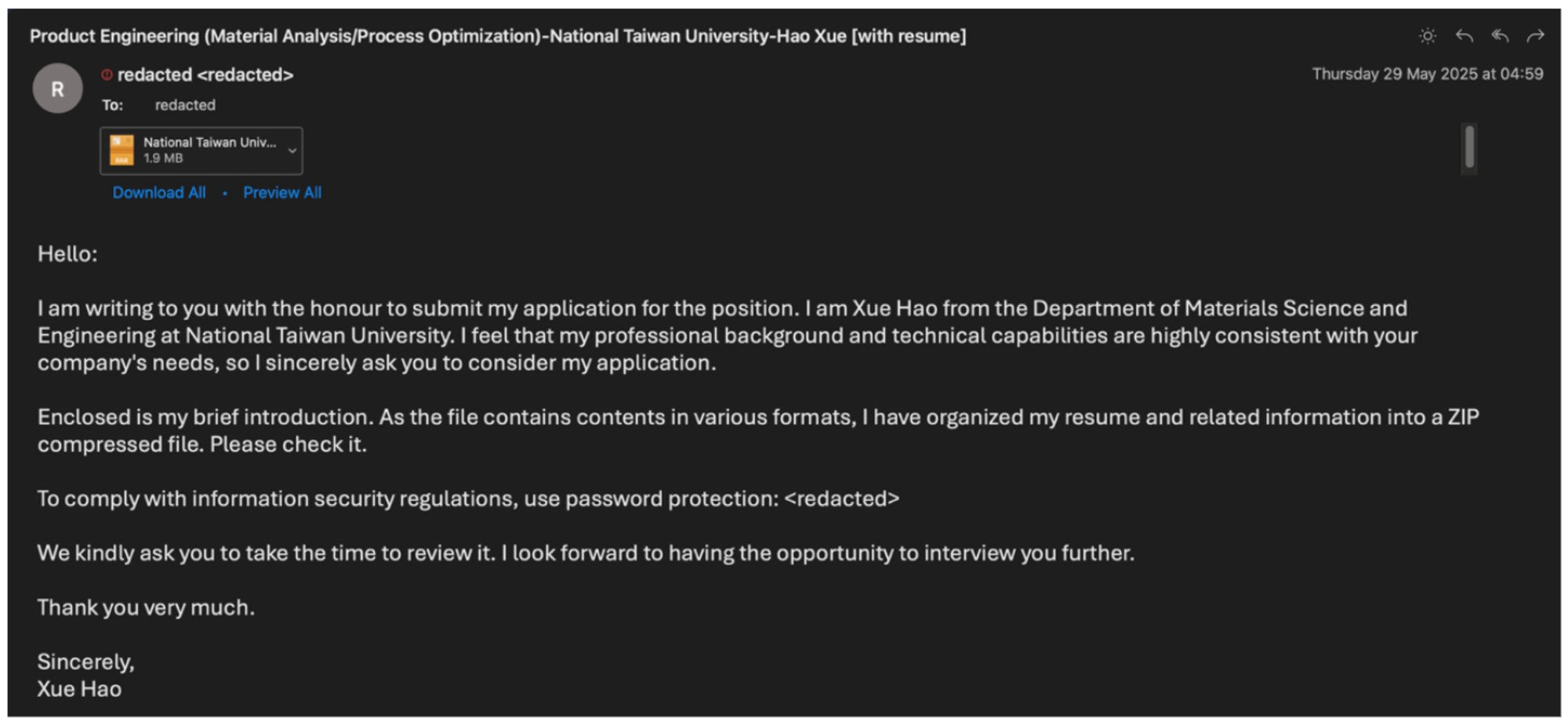Open the attachment dropdown next to 1.9 MB
This screenshot has width=1568, height=726.
(x=292, y=151)
